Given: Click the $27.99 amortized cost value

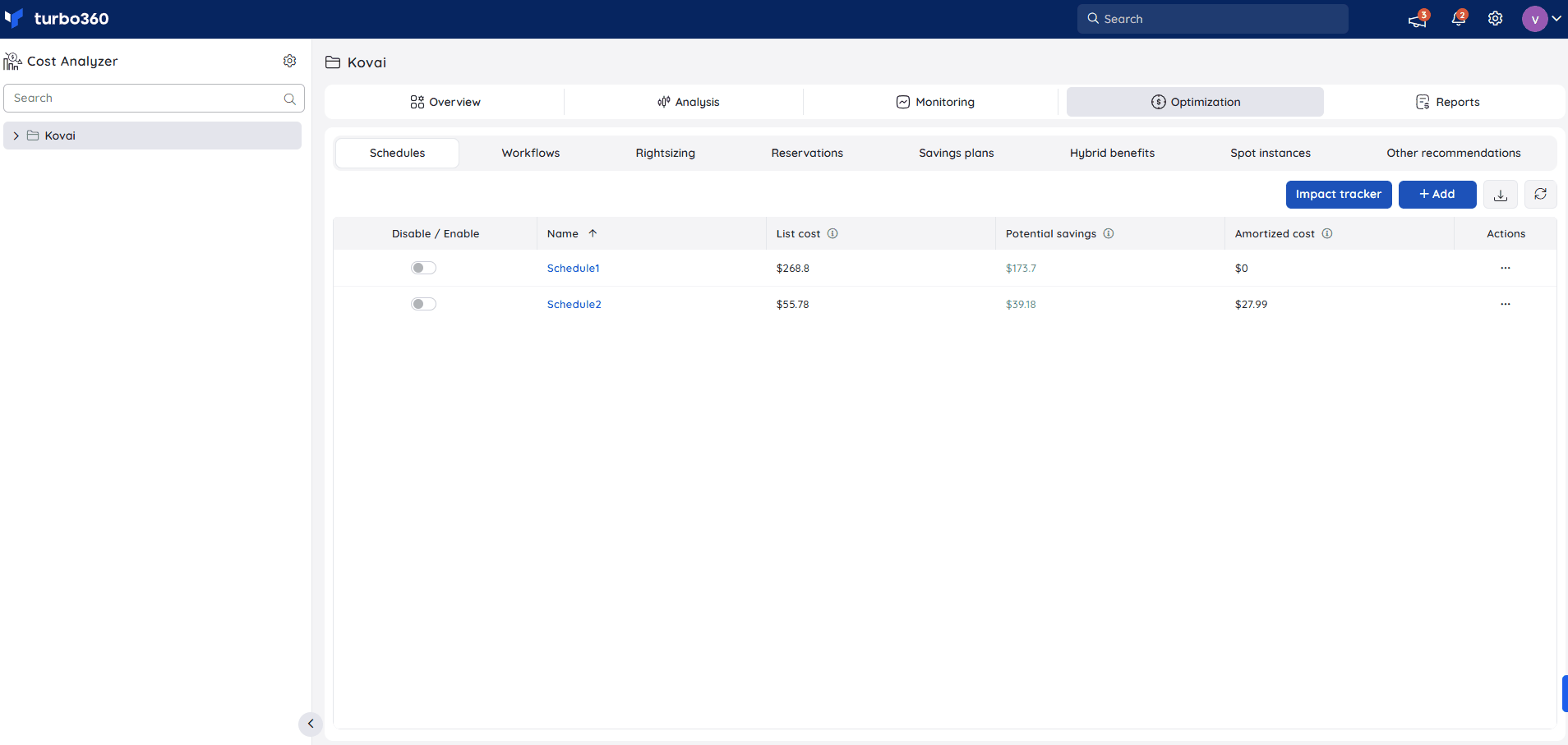Looking at the screenshot, I should [x=1251, y=304].
